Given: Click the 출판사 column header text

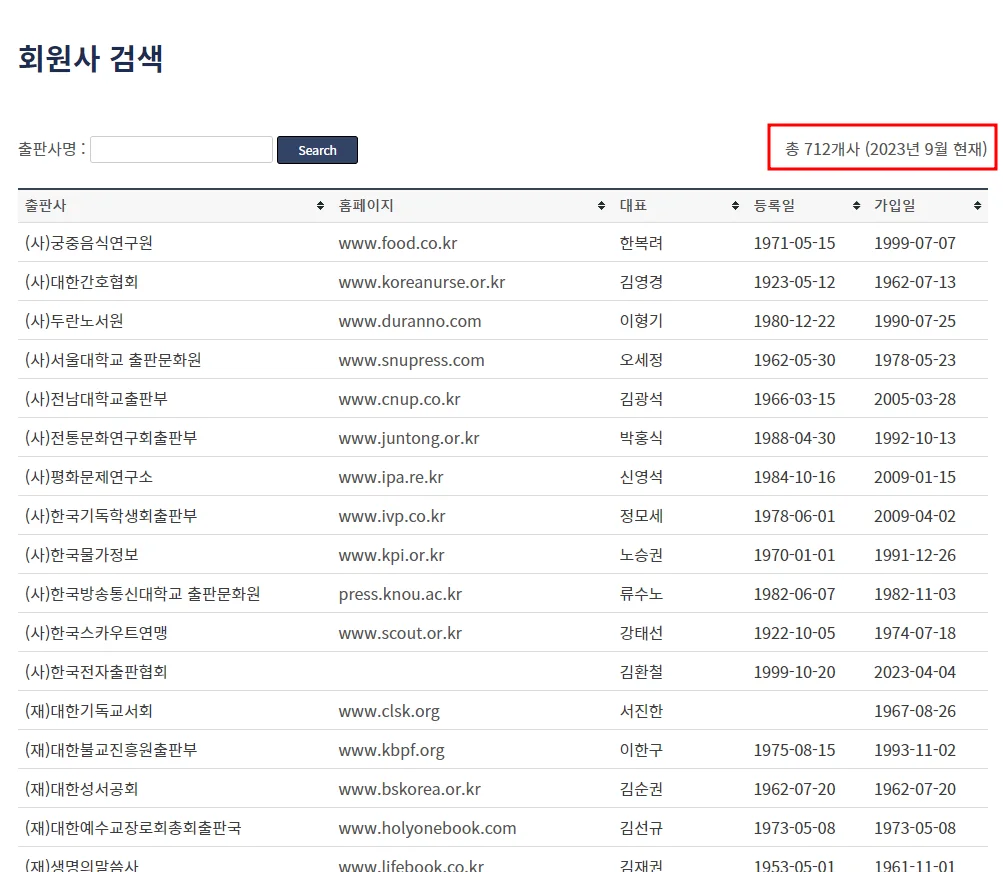Looking at the screenshot, I should coord(46,206).
